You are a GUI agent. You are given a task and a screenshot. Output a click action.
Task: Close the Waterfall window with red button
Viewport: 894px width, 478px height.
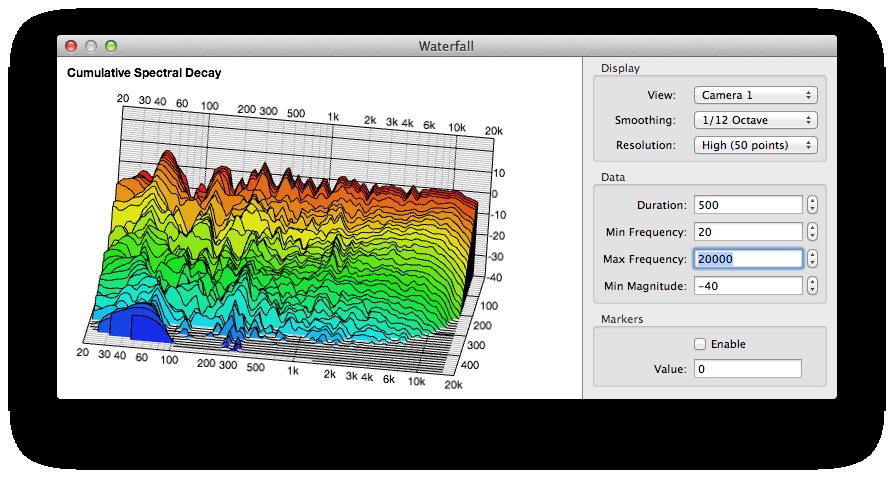point(71,46)
